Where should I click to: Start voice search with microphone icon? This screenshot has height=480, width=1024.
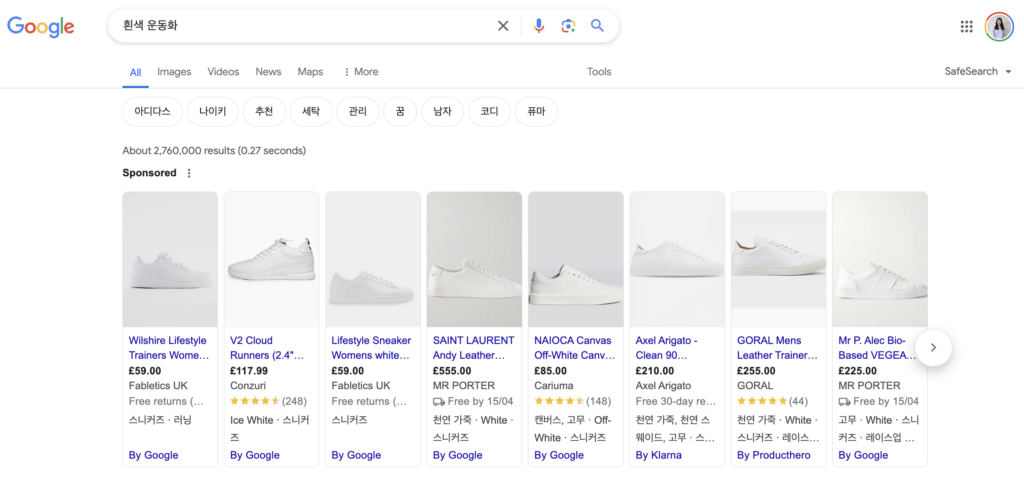(539, 26)
